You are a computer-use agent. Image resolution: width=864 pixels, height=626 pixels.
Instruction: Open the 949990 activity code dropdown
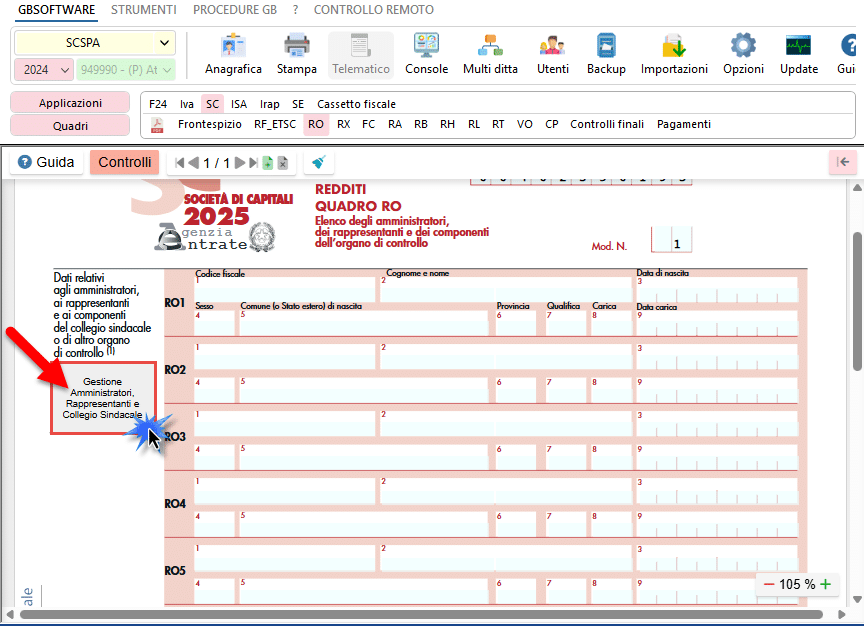click(126, 70)
